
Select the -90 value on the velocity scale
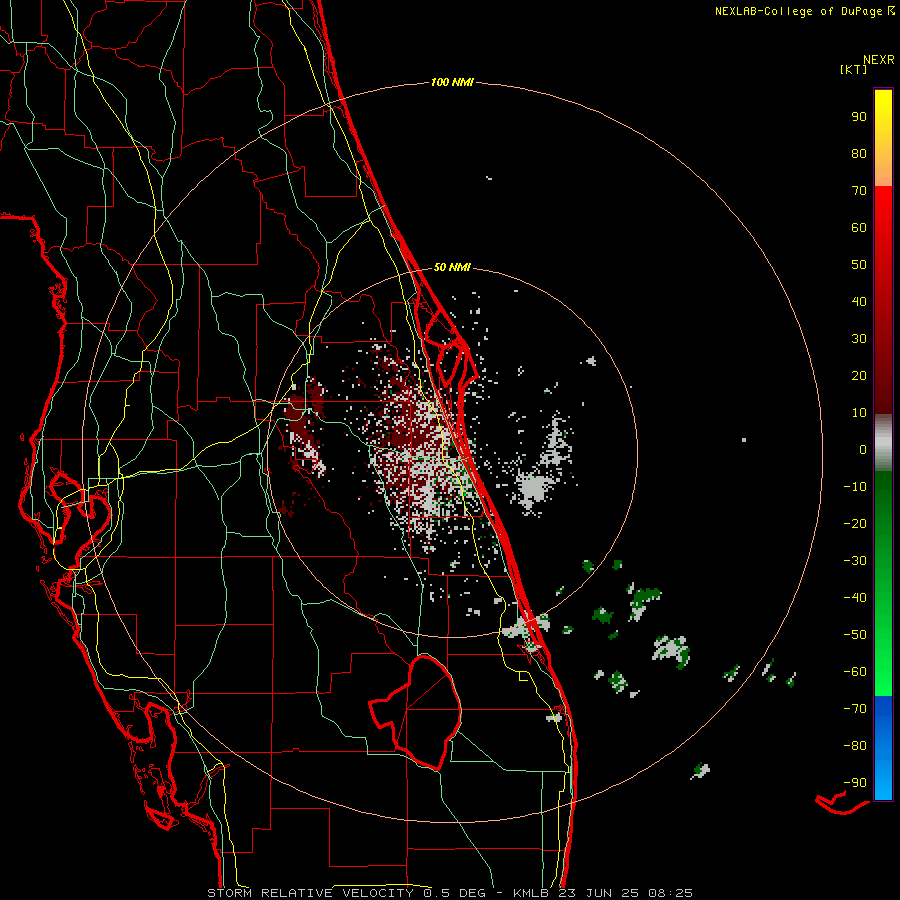pos(855,783)
